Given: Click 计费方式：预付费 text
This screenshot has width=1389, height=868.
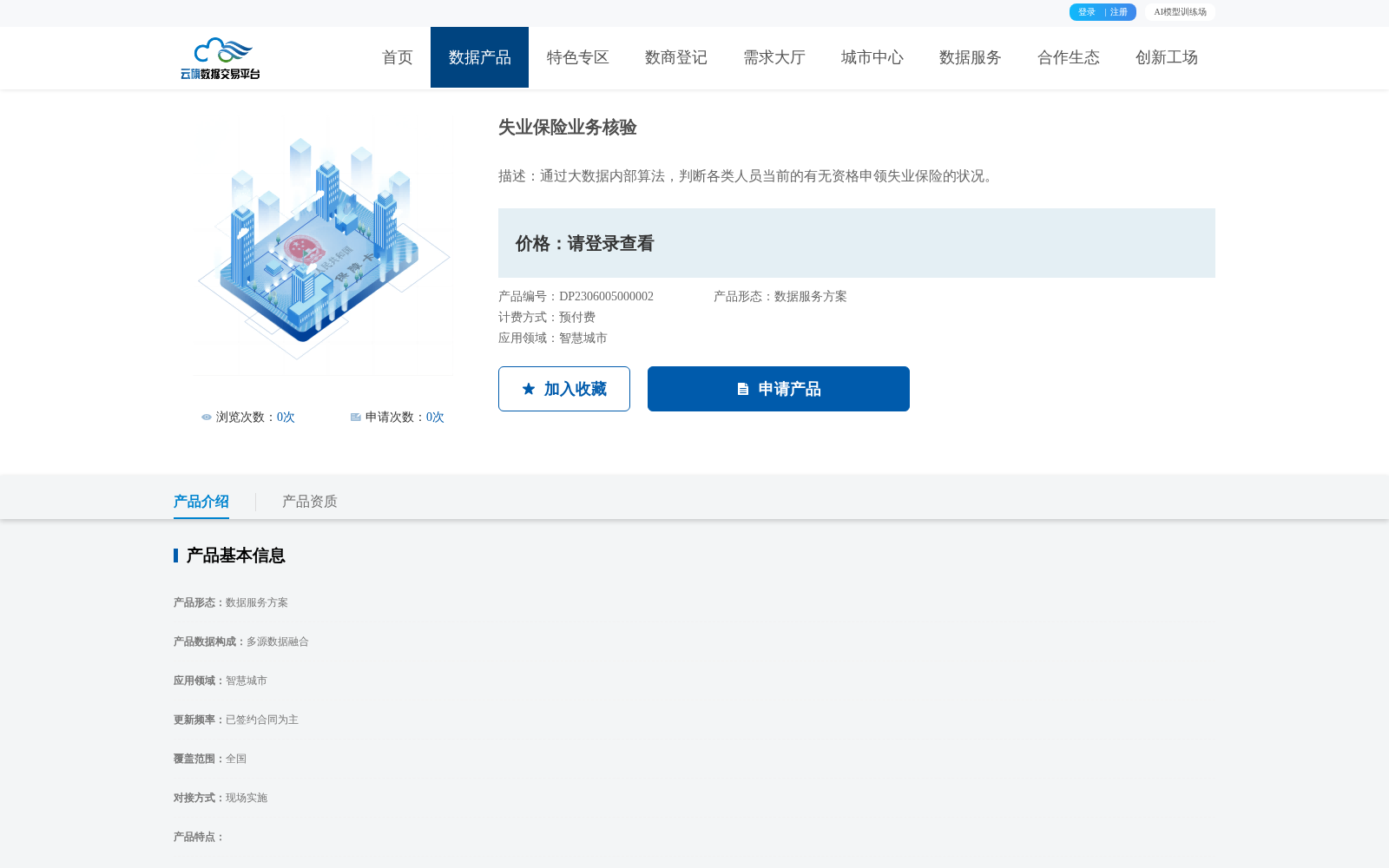Looking at the screenshot, I should coord(547,318).
